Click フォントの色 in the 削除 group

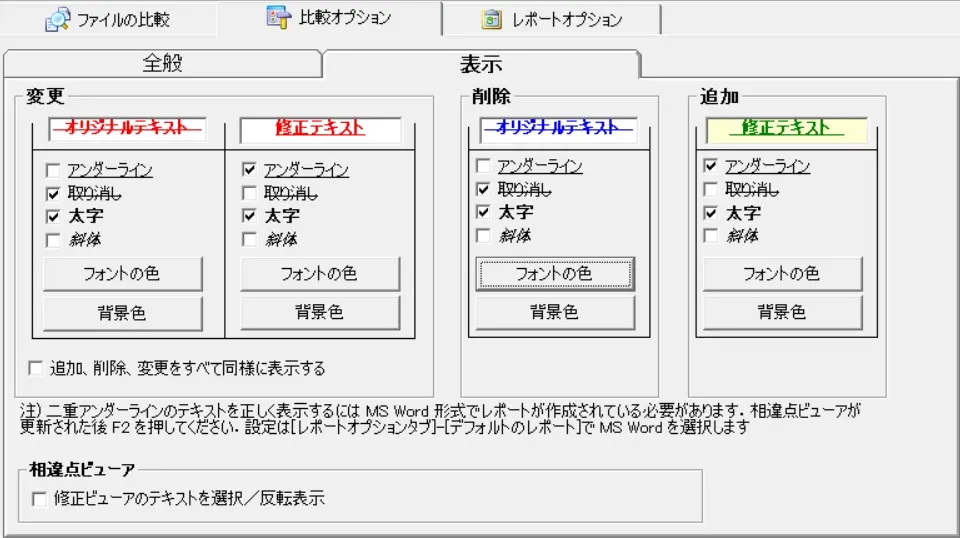pos(555,274)
